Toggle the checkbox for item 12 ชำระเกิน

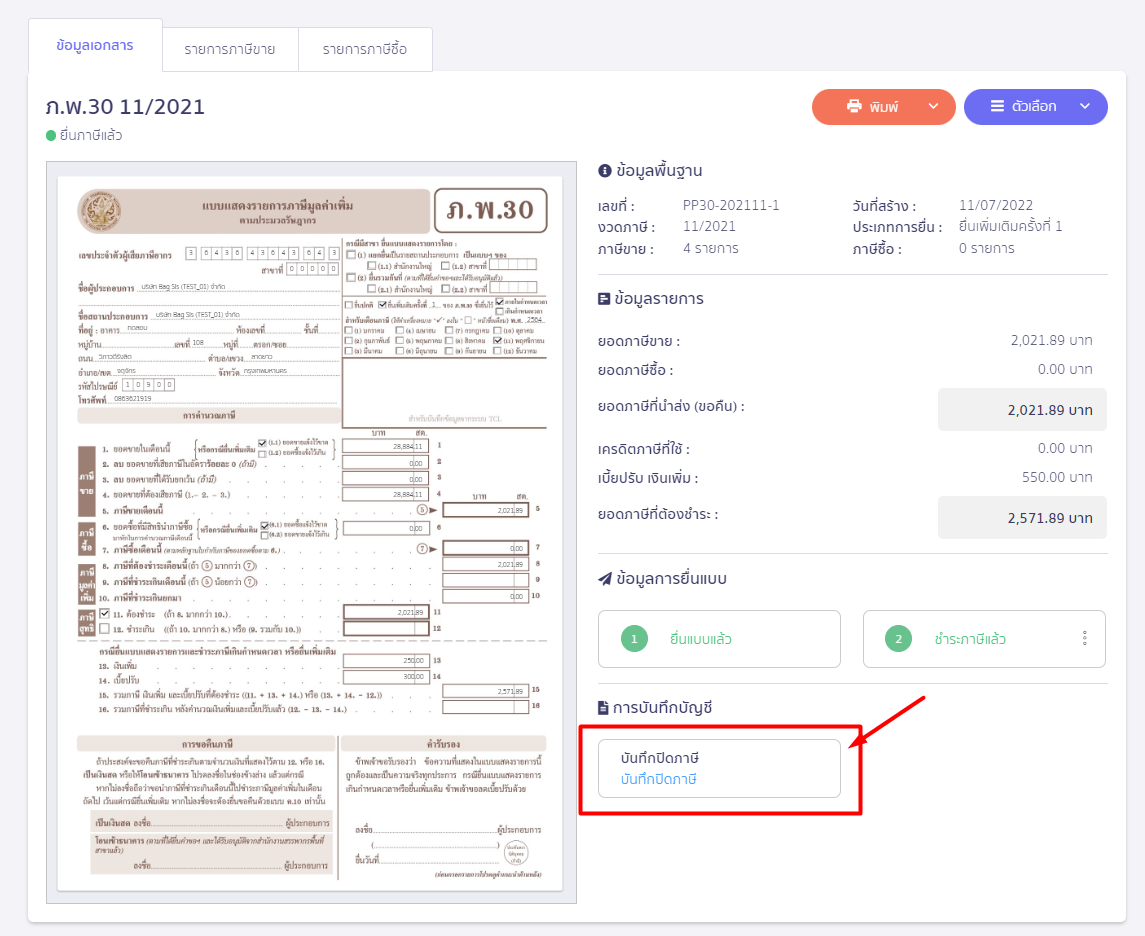pyautogui.click(x=105, y=628)
